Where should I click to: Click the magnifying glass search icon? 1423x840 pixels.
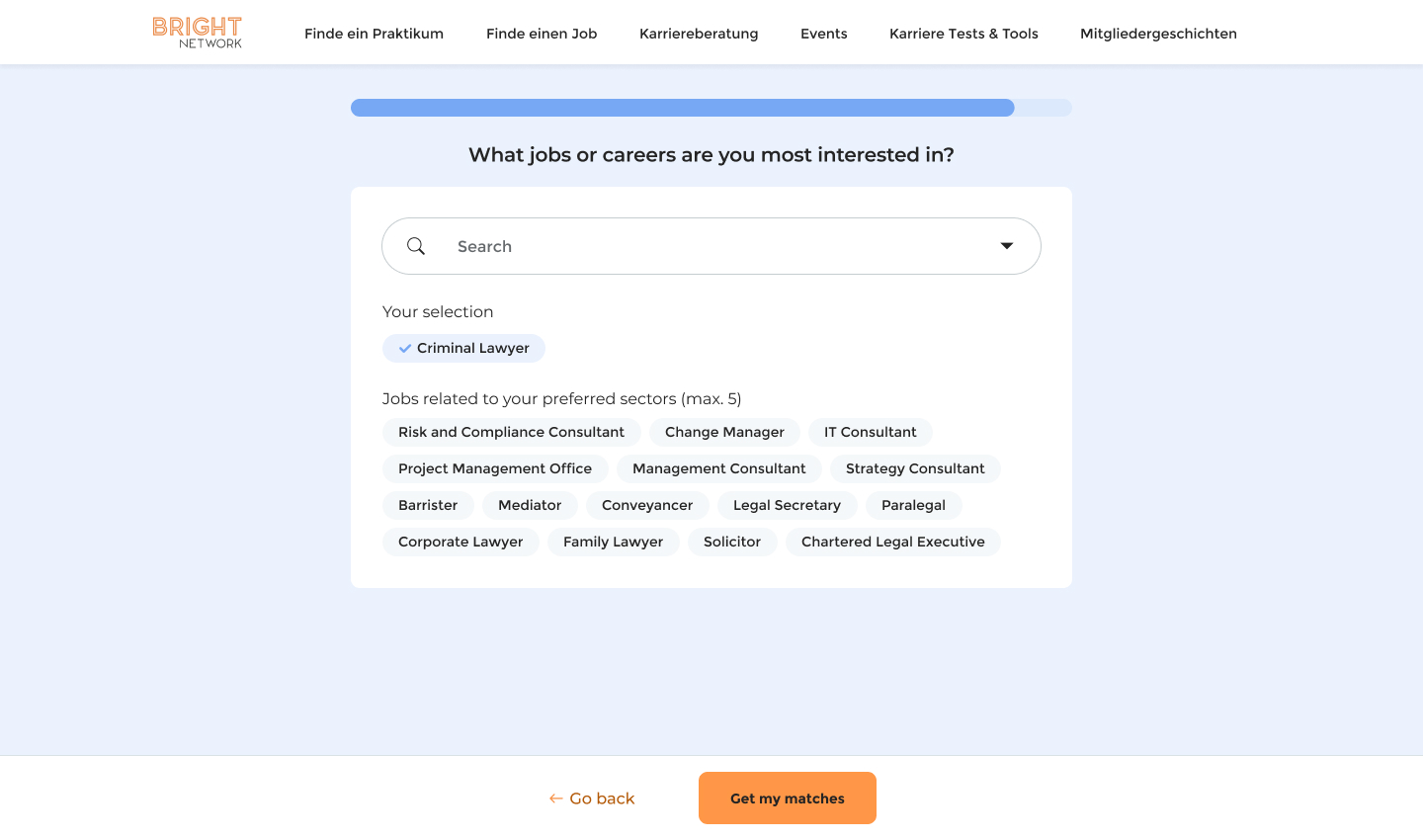(x=416, y=246)
